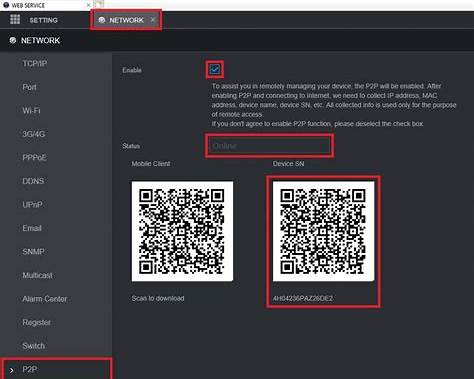Click the Device SN QR code
Image resolution: width=474 pixels, height=379 pixels.
coord(323,231)
